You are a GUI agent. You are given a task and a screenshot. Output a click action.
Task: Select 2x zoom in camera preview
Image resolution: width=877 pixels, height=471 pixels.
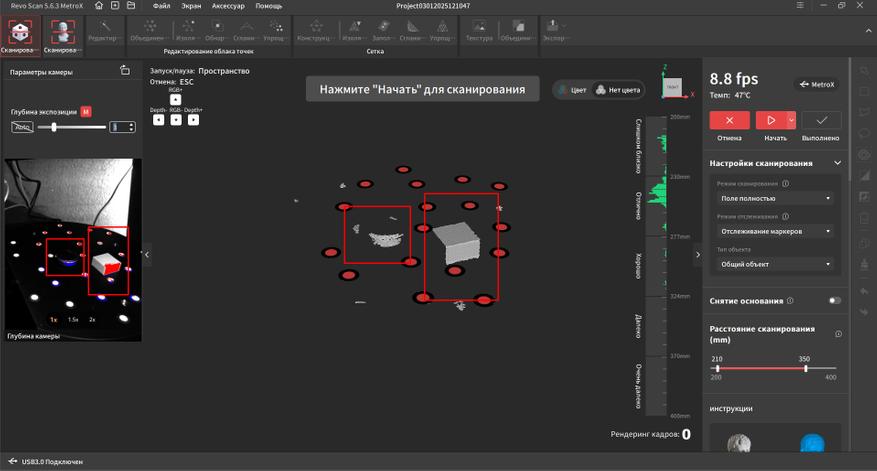tap(92, 319)
